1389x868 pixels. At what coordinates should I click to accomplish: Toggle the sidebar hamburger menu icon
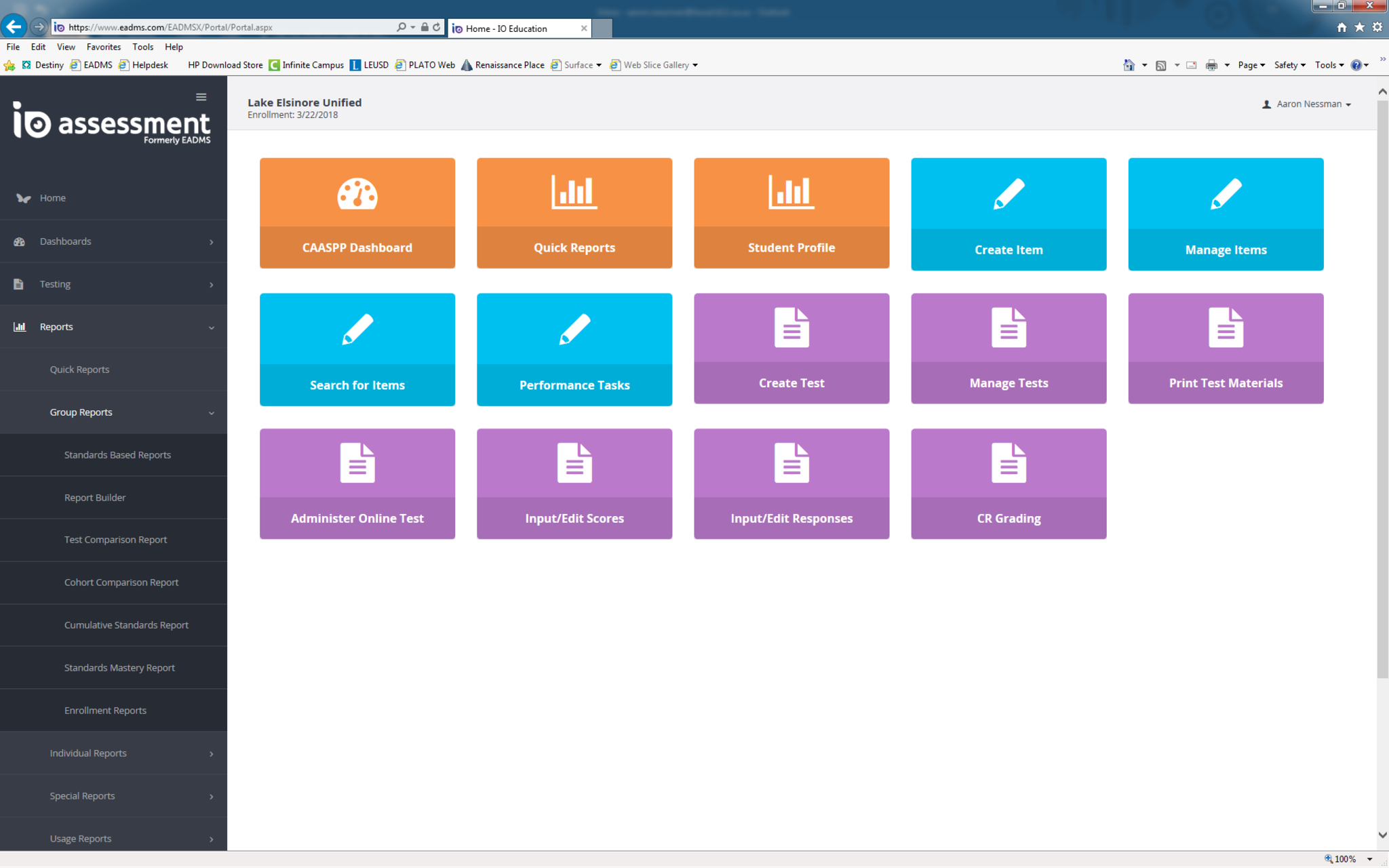[201, 97]
